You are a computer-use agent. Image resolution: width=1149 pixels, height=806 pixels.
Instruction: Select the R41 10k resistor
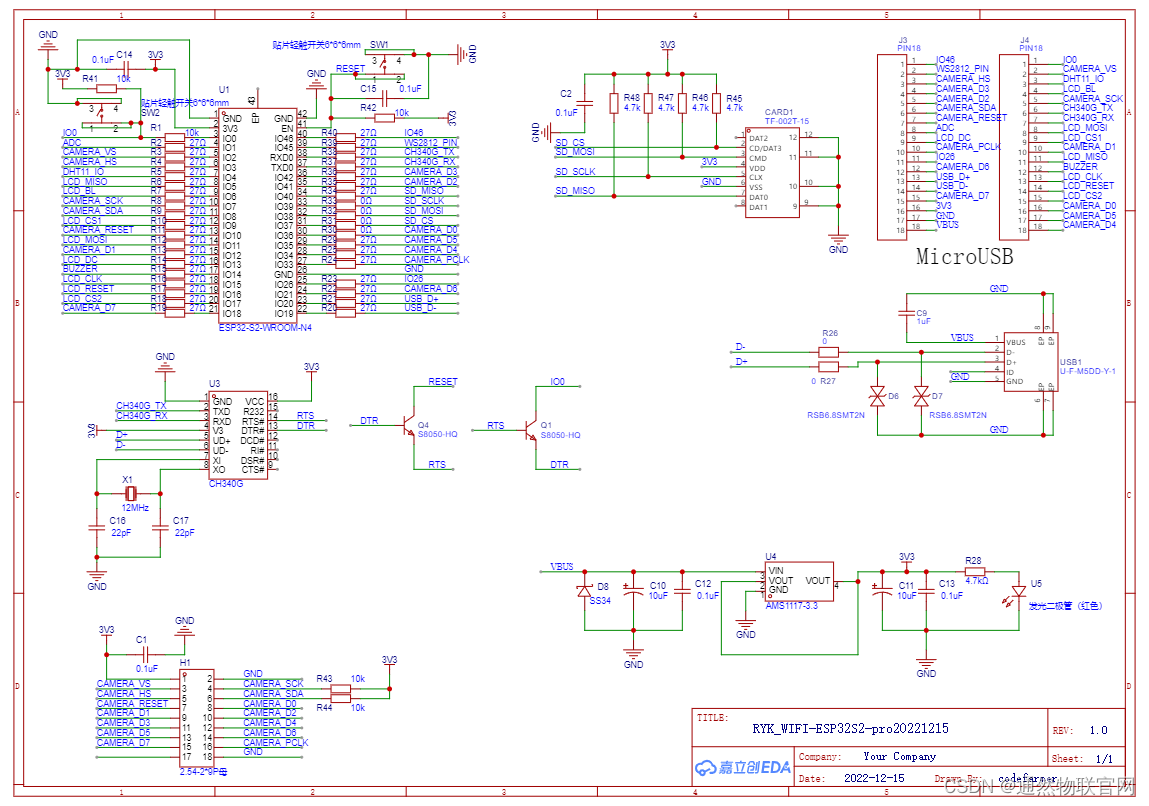pos(106,89)
